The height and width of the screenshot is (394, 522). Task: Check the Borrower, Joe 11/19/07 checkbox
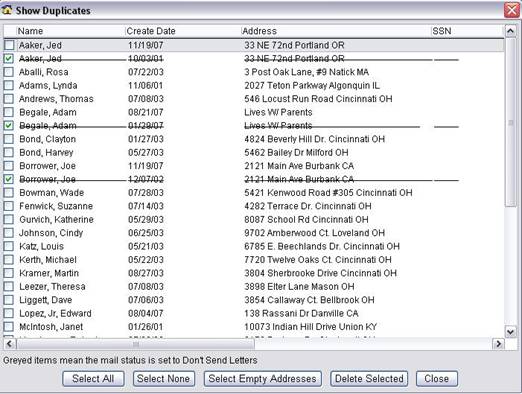9,166
